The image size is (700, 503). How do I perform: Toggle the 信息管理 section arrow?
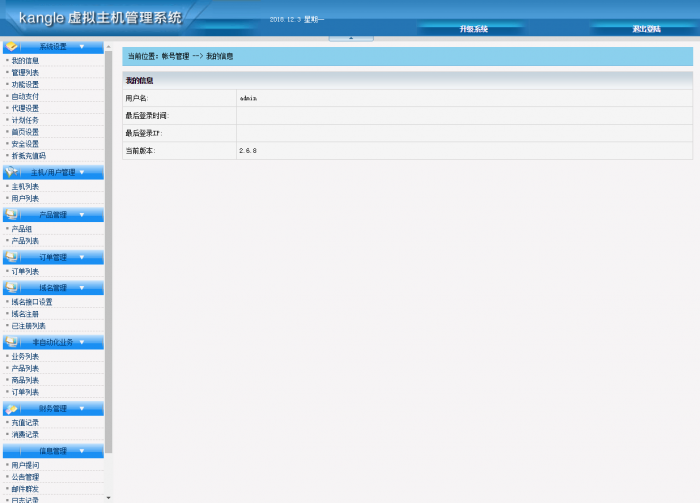click(x=81, y=451)
